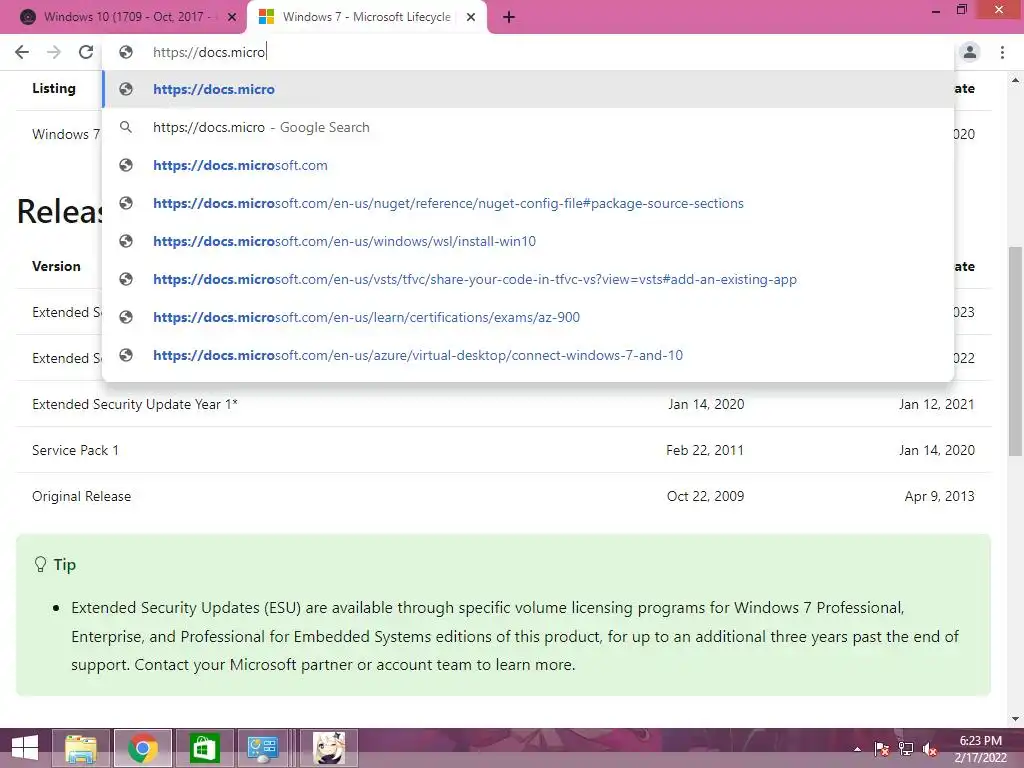
Task: Select the exams/az-900 suggestion
Action: tap(528, 317)
